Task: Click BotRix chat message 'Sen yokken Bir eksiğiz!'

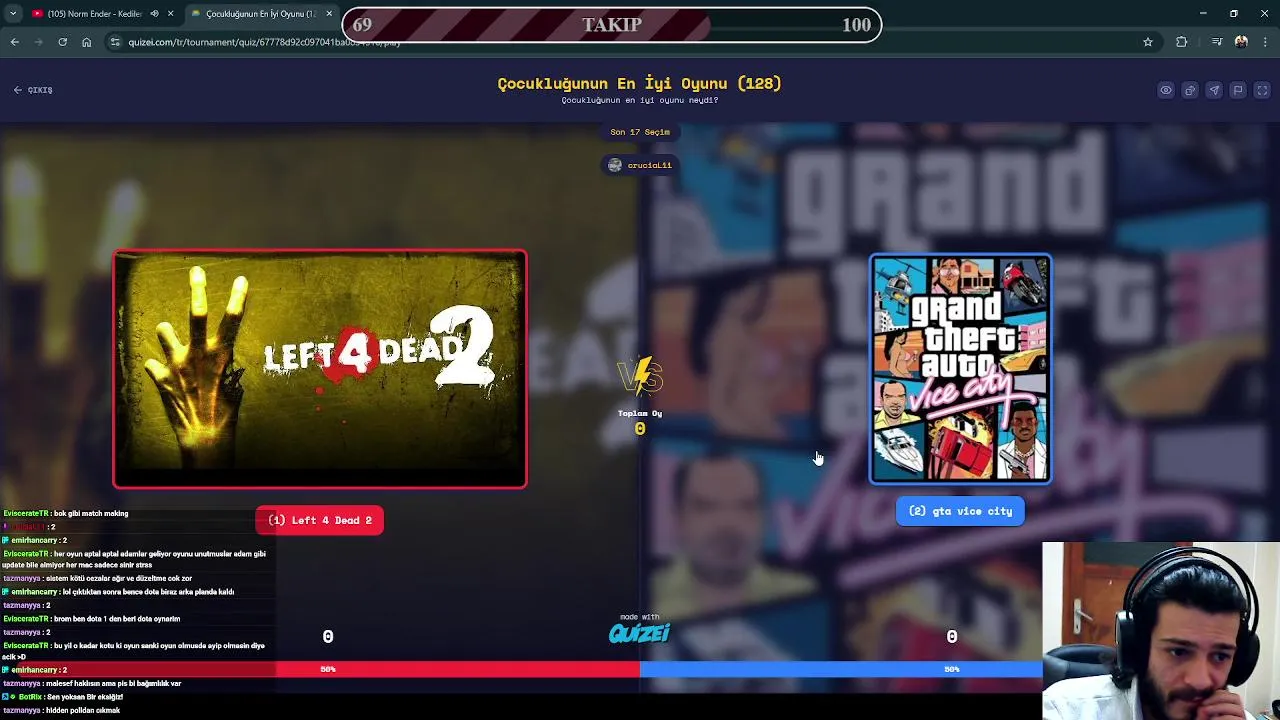Action: tap(85, 697)
